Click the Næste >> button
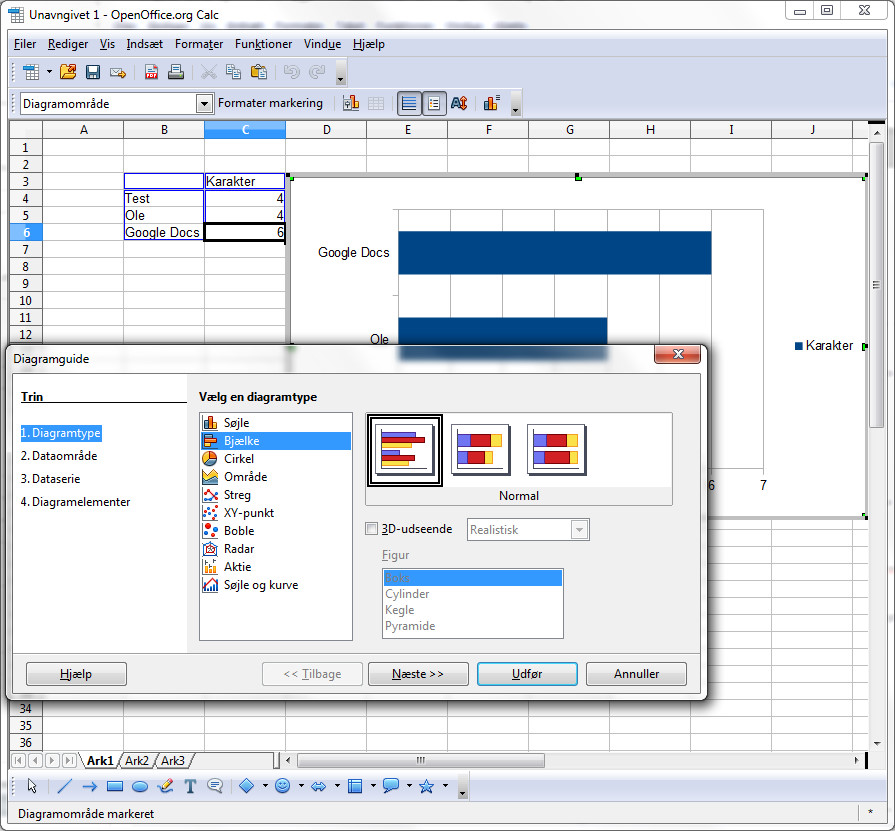Screen dimensions: 895x831 click(418, 674)
